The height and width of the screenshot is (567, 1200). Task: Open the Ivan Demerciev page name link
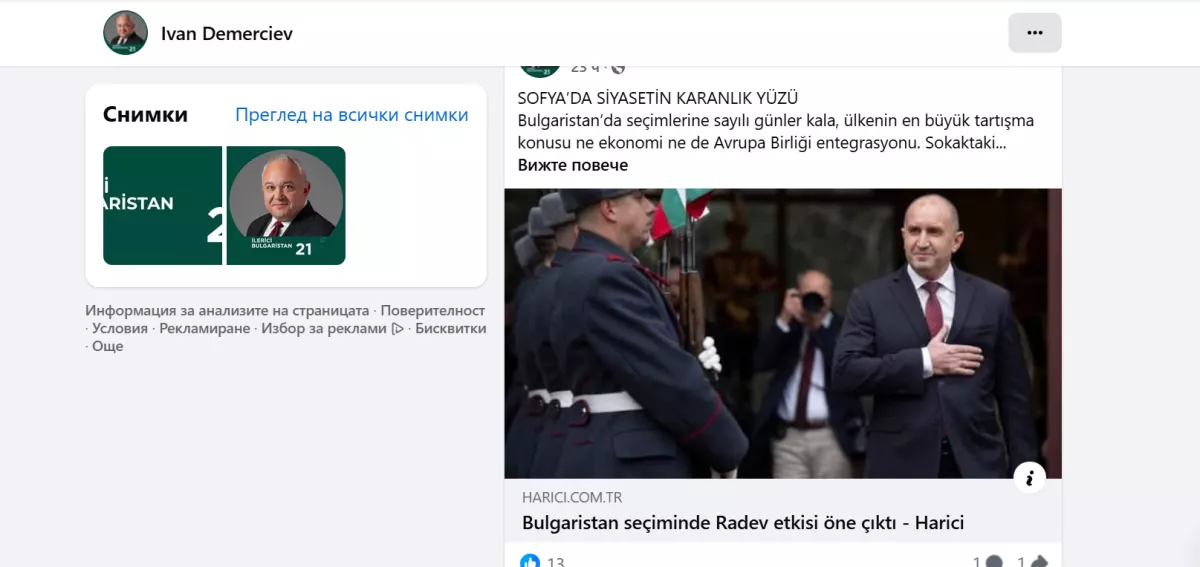click(x=226, y=34)
